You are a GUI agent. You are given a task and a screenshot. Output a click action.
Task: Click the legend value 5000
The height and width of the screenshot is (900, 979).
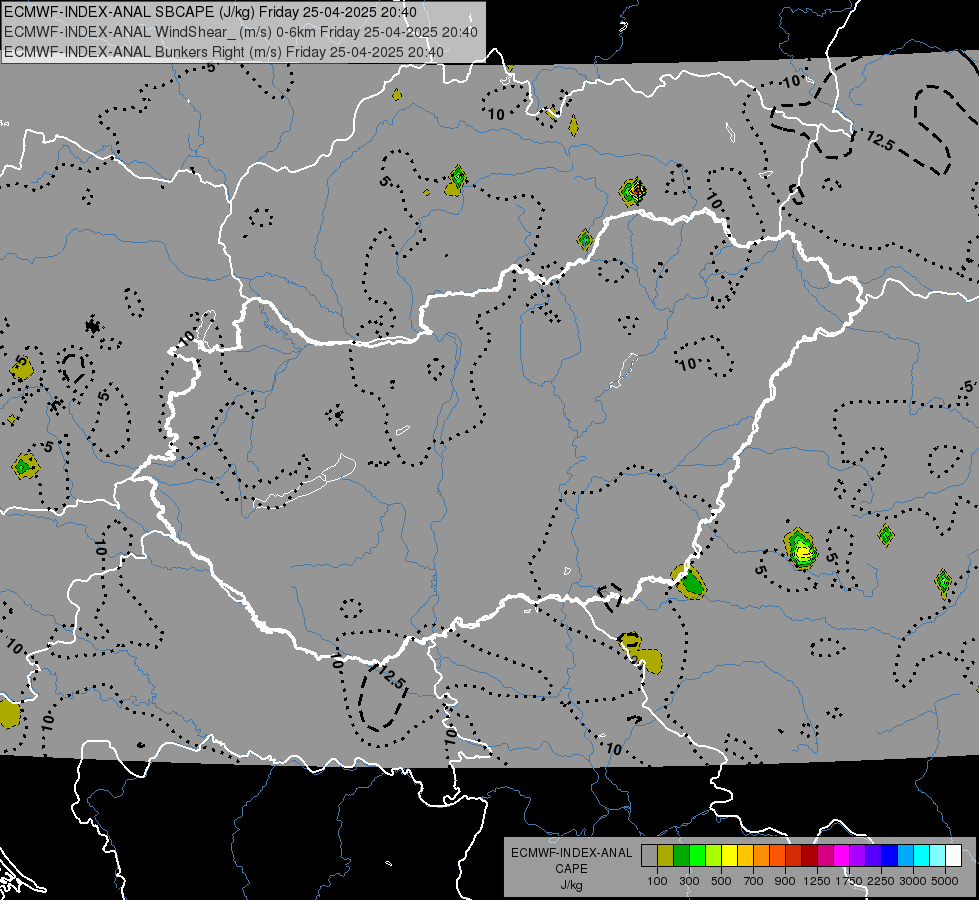pyautogui.click(x=945, y=881)
